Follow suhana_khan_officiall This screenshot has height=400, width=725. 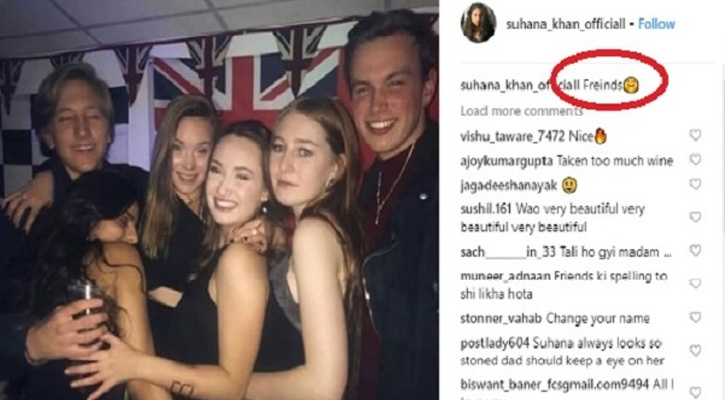tap(656, 24)
